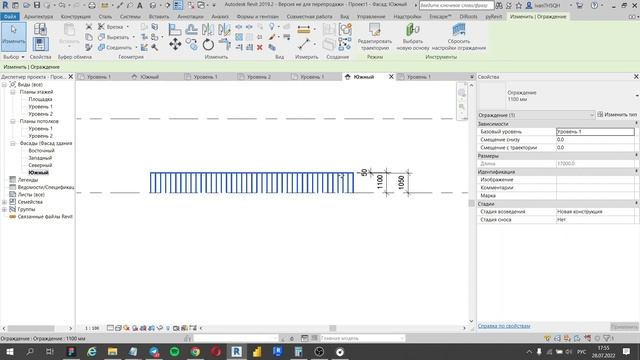
Task: Toggle the select filter funnel icon in status bar
Action: [x=607, y=338]
